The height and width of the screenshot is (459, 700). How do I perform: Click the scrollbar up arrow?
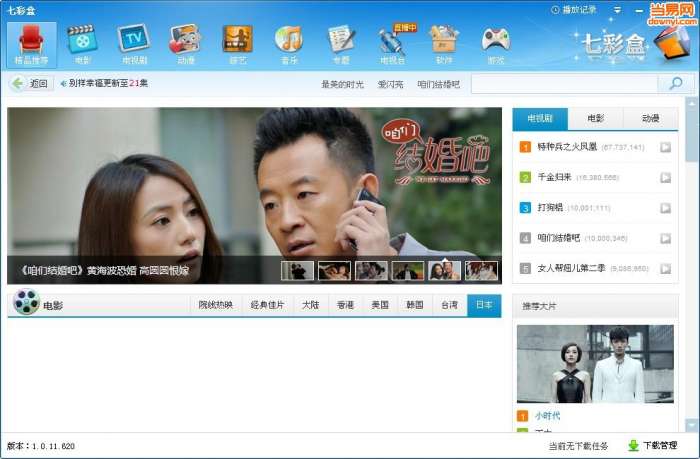[692, 103]
